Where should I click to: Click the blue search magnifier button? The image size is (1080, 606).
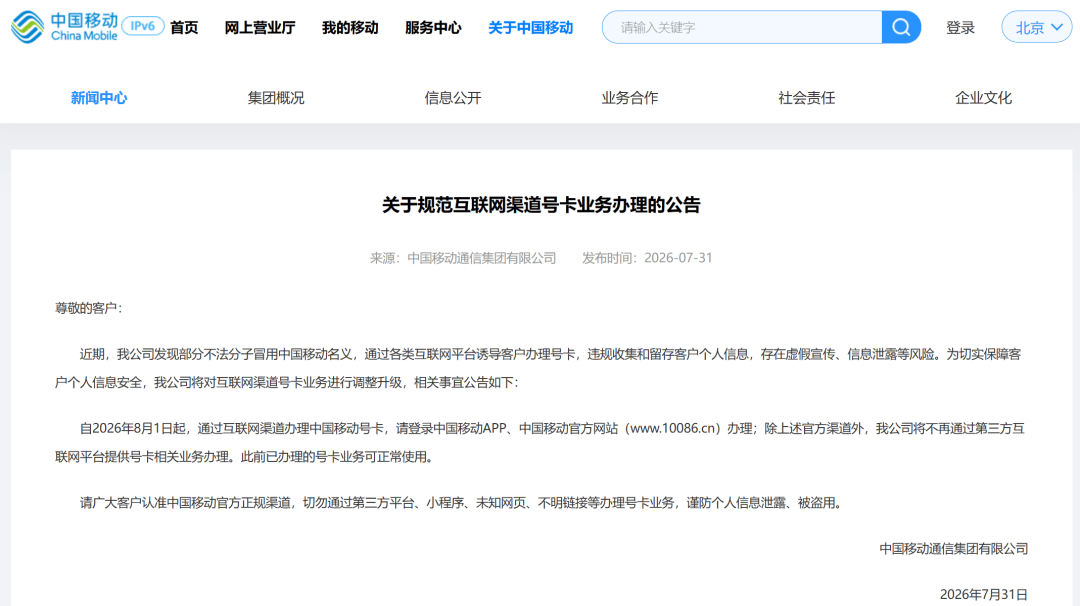(901, 28)
